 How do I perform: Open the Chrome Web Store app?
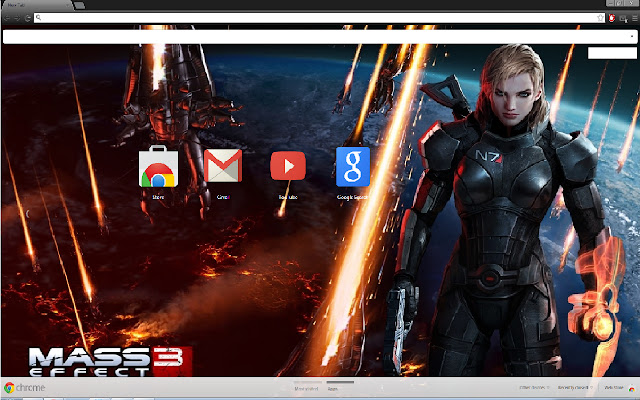158,166
